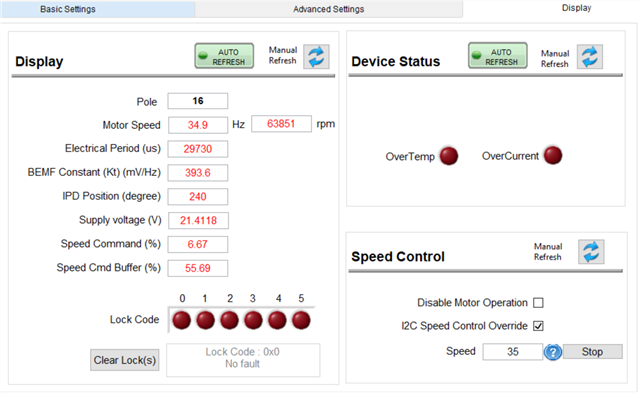Click the 'Electrical Period (us)' label

[113, 148]
